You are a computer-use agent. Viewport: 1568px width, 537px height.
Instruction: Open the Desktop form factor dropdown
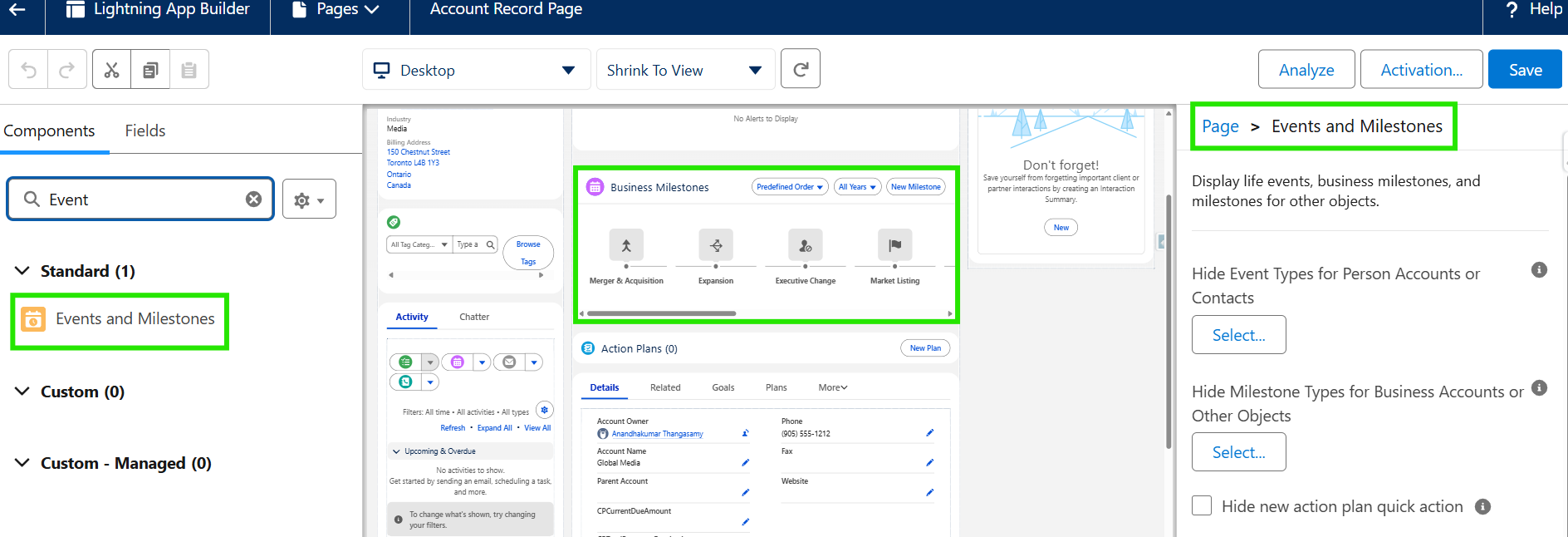pos(477,70)
